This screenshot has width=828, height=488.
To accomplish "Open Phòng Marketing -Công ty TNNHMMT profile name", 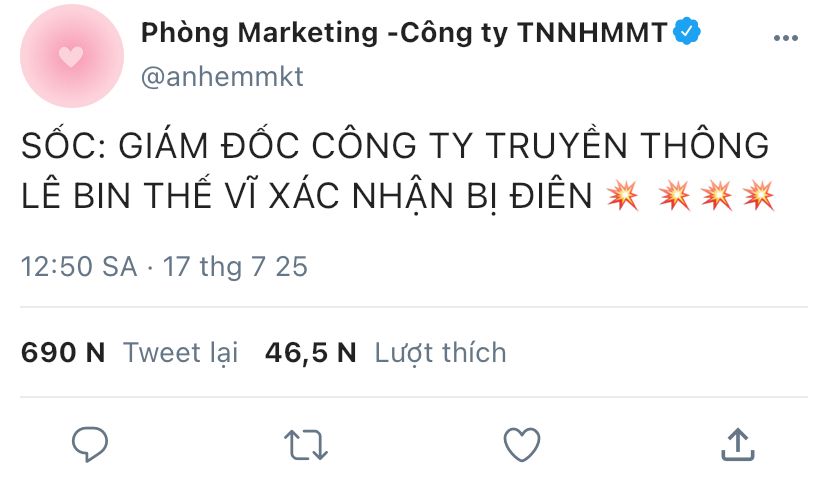I will (404, 32).
